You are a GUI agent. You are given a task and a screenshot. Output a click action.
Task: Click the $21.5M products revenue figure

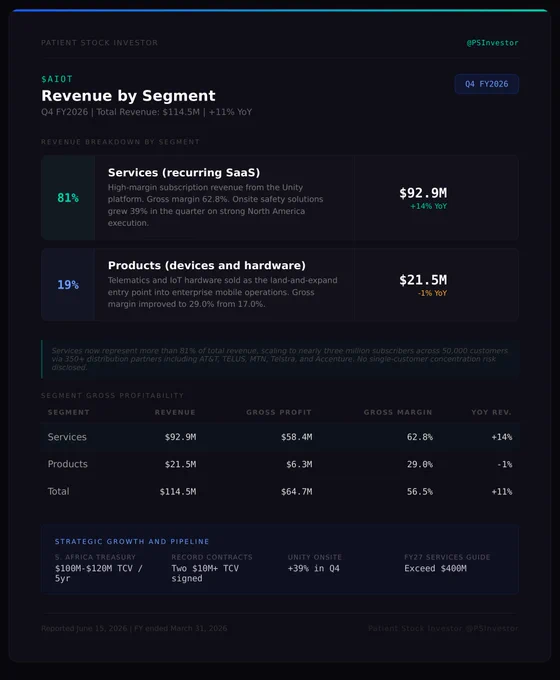[423, 280]
